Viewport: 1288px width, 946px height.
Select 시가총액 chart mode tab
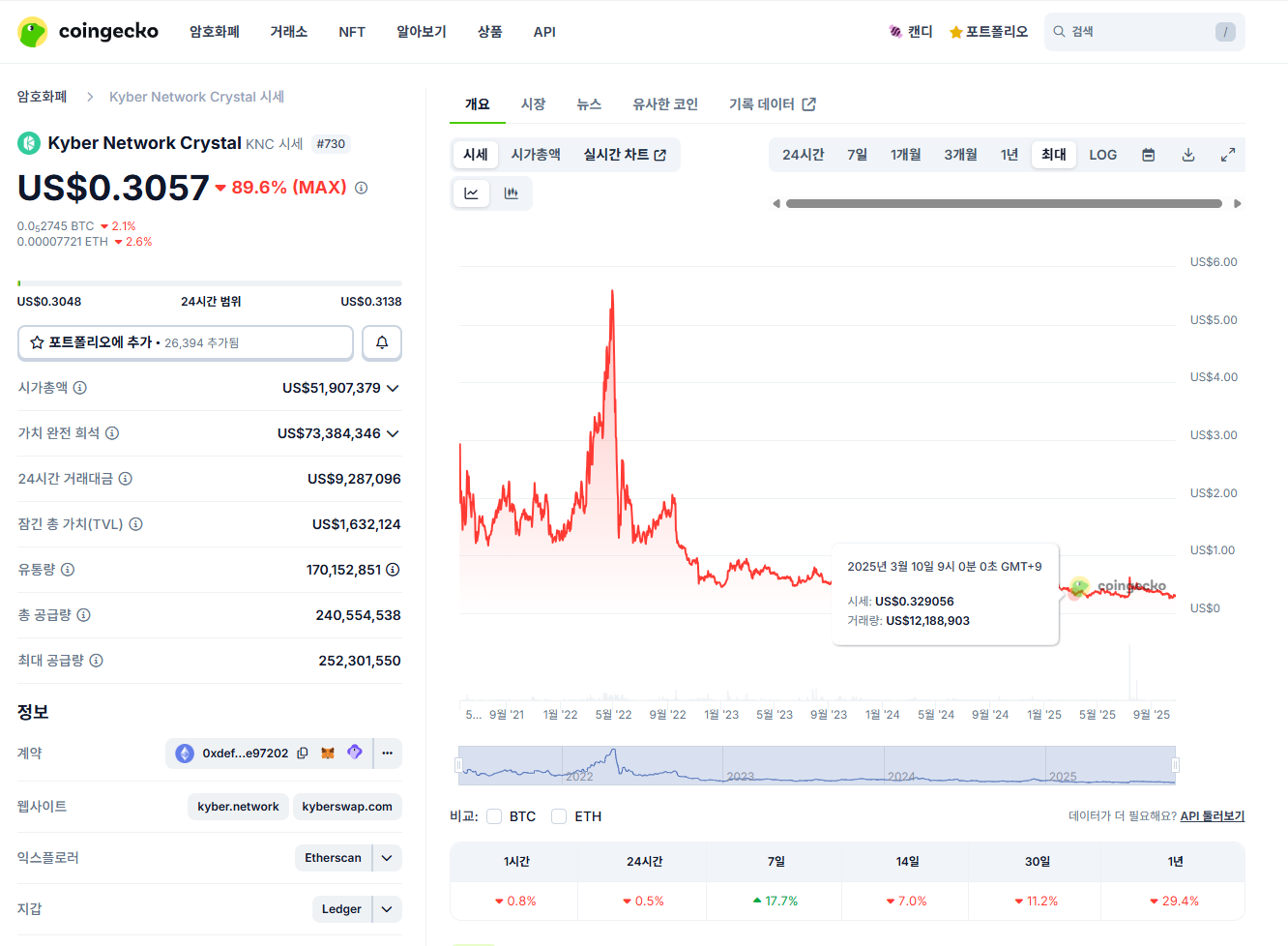tap(536, 155)
